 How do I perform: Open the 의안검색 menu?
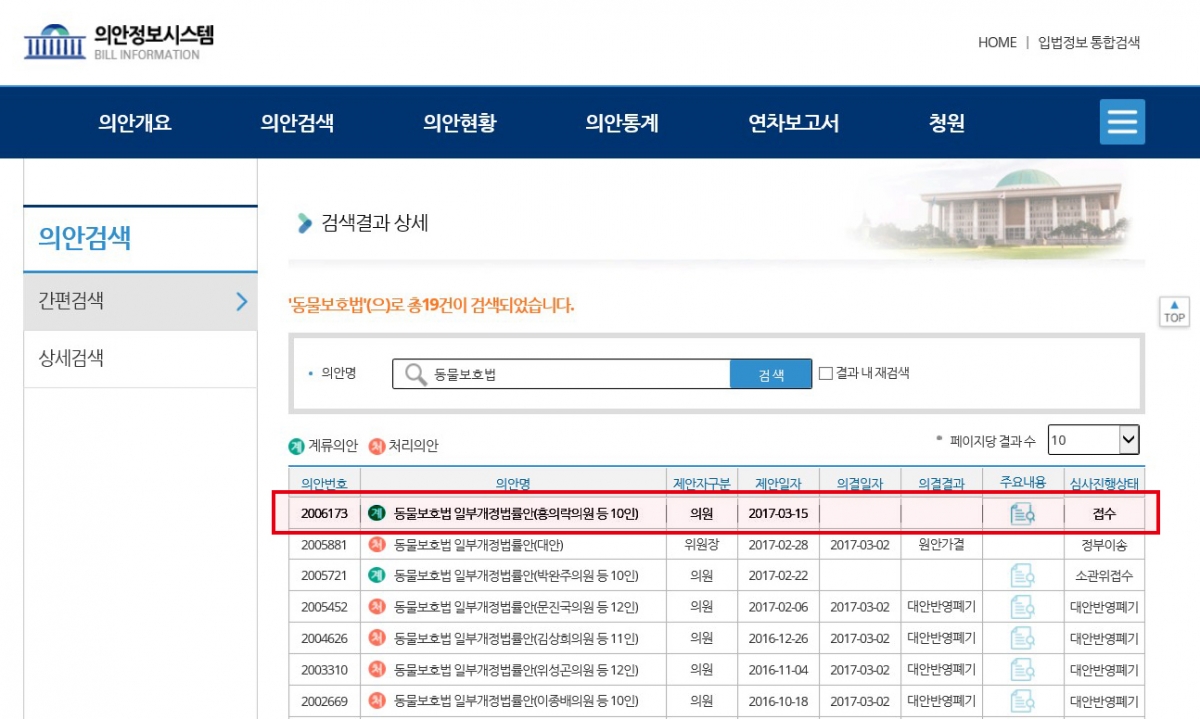[x=297, y=123]
